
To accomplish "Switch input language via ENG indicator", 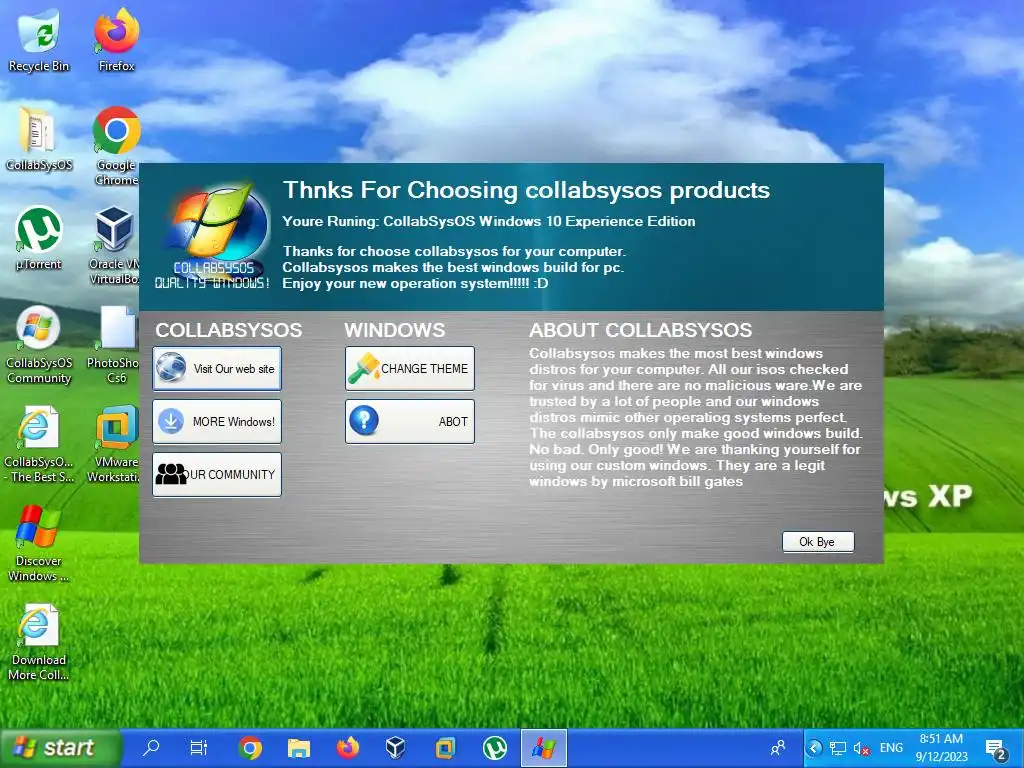I will (891, 748).
